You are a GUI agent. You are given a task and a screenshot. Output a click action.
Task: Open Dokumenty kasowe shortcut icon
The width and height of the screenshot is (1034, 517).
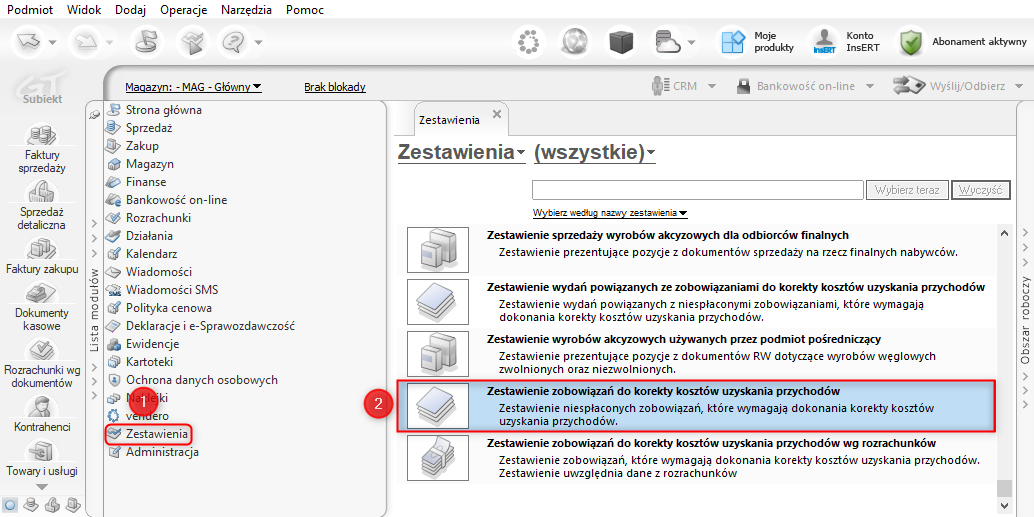42,294
